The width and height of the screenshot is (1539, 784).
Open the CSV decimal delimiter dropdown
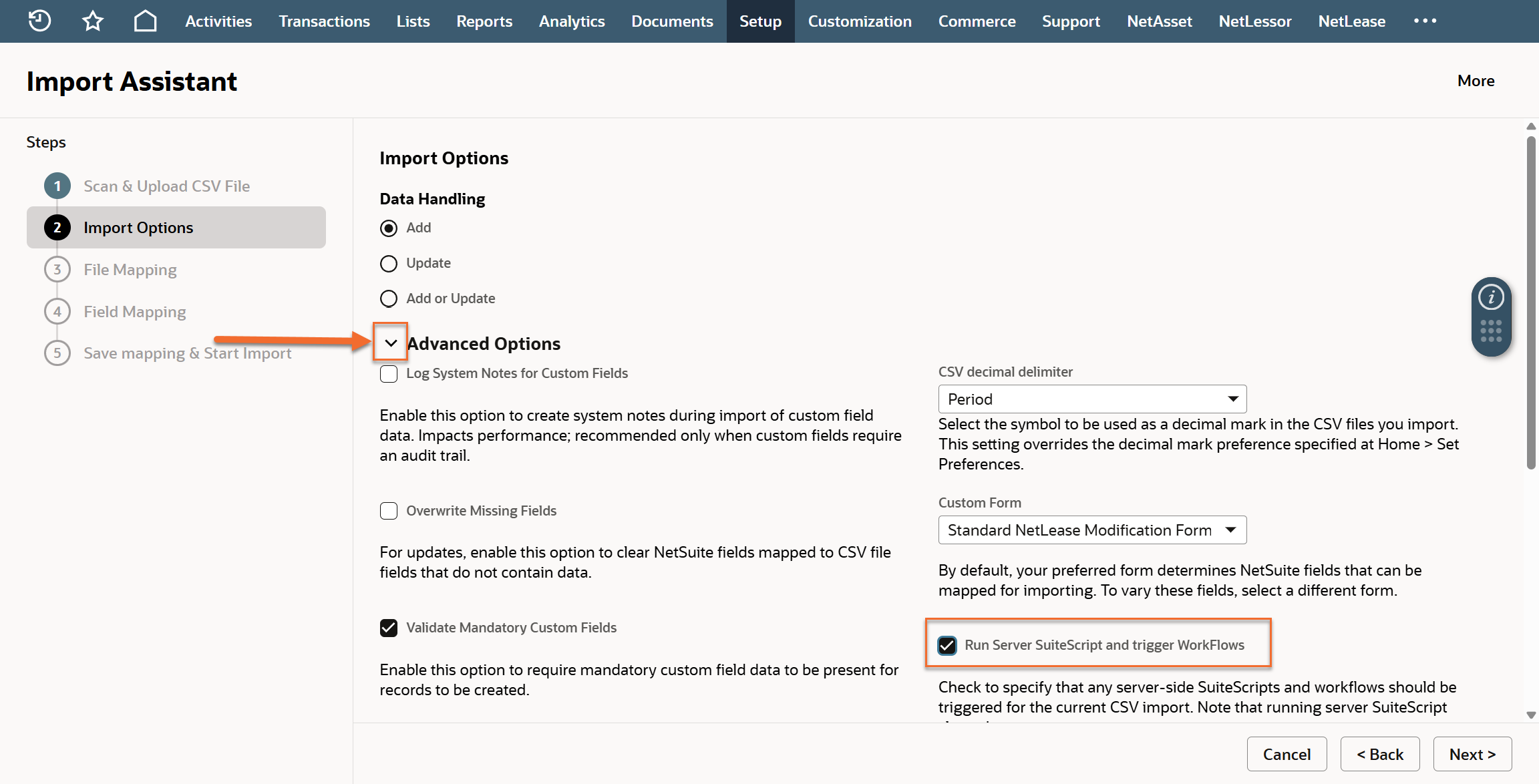(1092, 399)
